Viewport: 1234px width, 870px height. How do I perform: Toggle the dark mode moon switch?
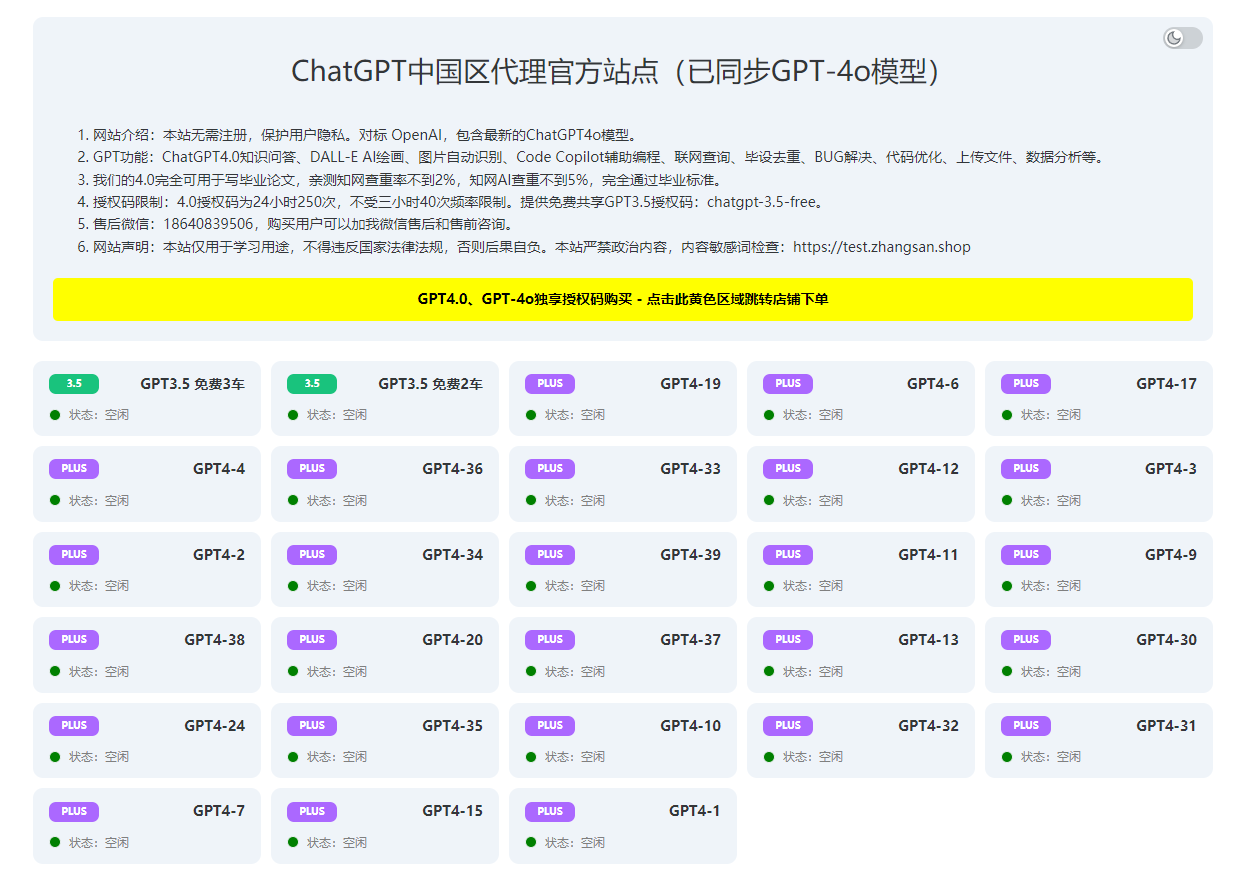(1182, 38)
